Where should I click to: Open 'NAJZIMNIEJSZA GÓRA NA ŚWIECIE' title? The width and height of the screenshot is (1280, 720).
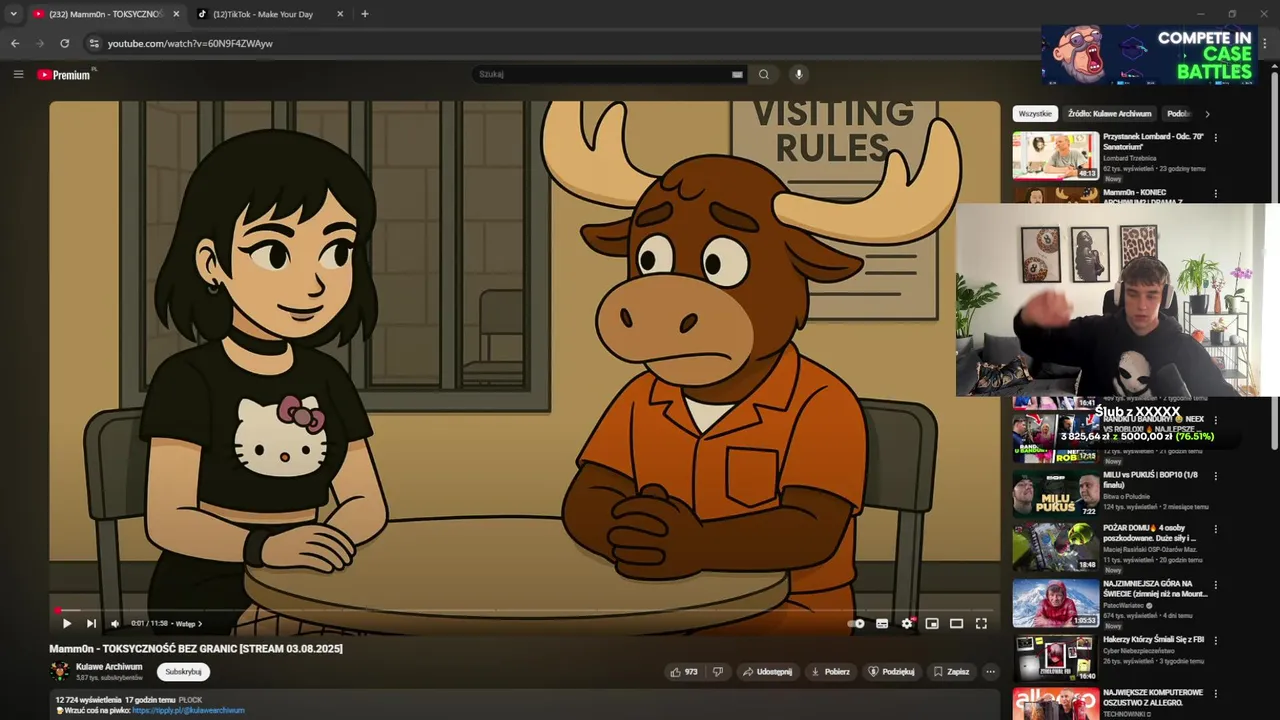1155,588
